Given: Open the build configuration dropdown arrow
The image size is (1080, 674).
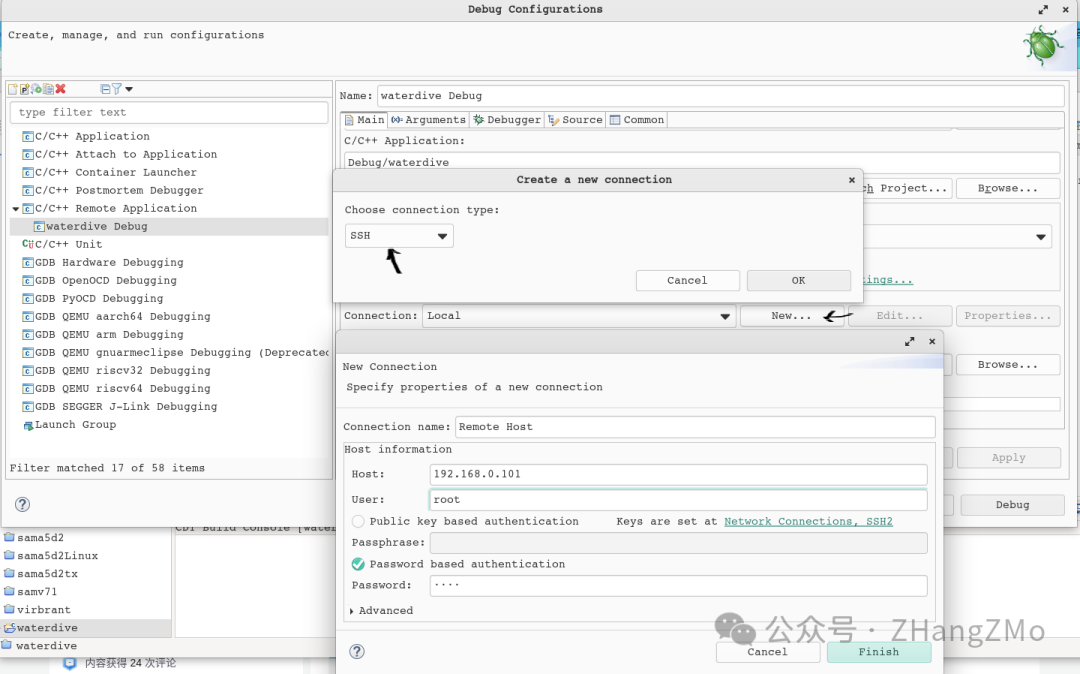Looking at the screenshot, I should 1041,237.
